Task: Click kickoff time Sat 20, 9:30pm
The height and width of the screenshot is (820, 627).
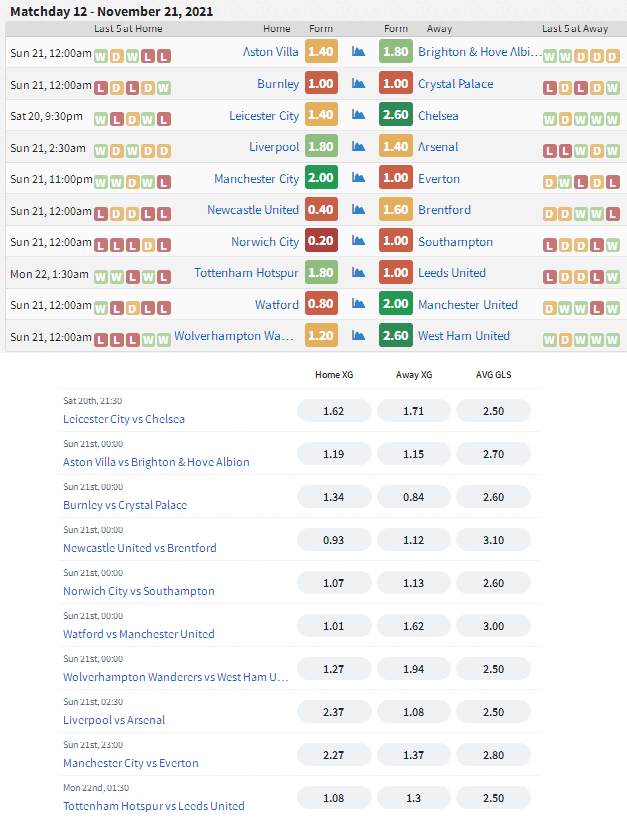Action: pyautogui.click(x=47, y=116)
